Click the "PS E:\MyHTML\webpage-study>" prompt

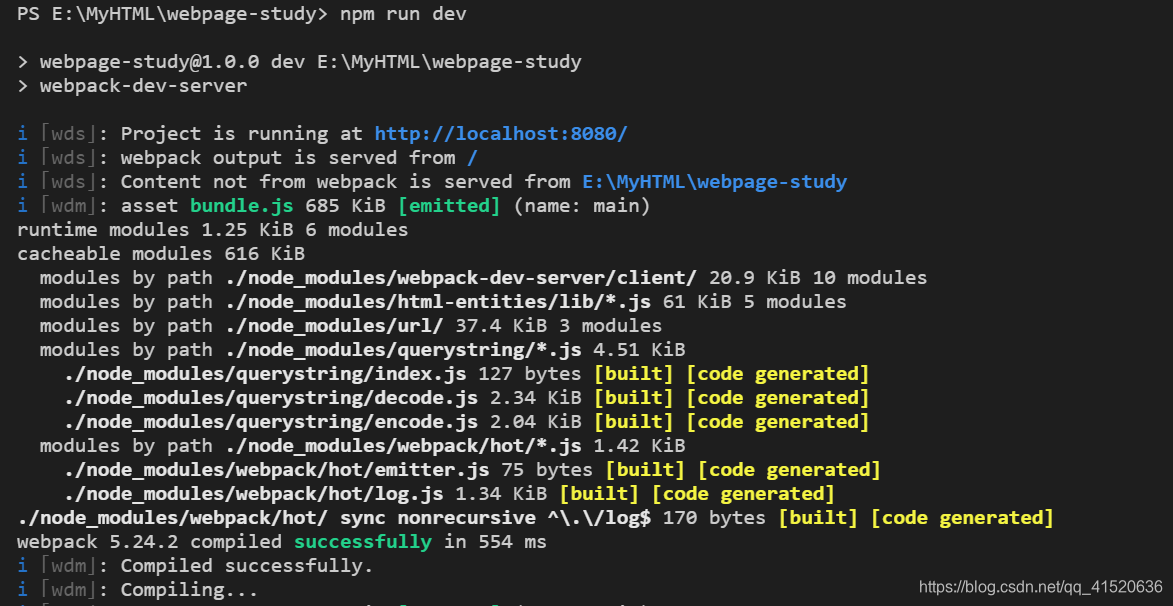[173, 14]
